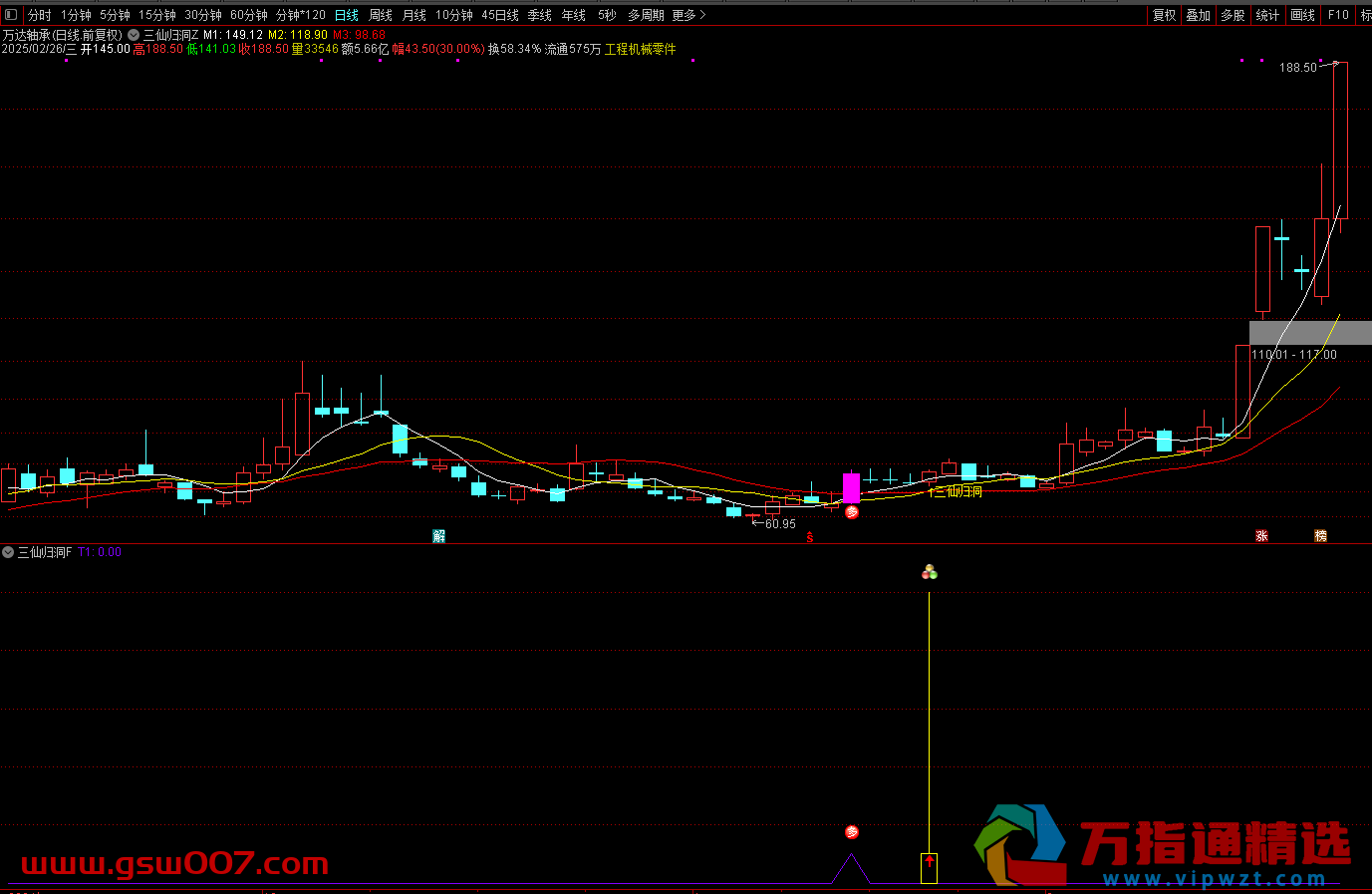Click the 叠加 overlay button

(1199, 15)
